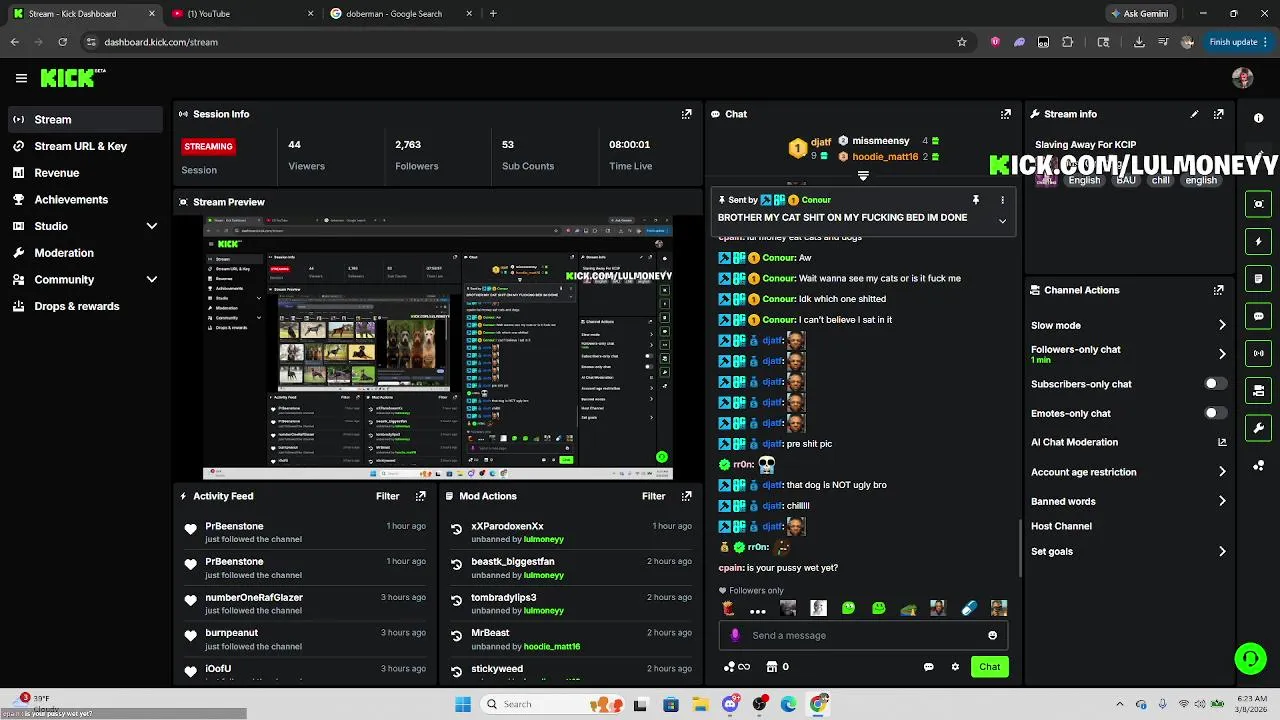Open Set goals options arrow
1280x720 pixels.
[1222, 551]
